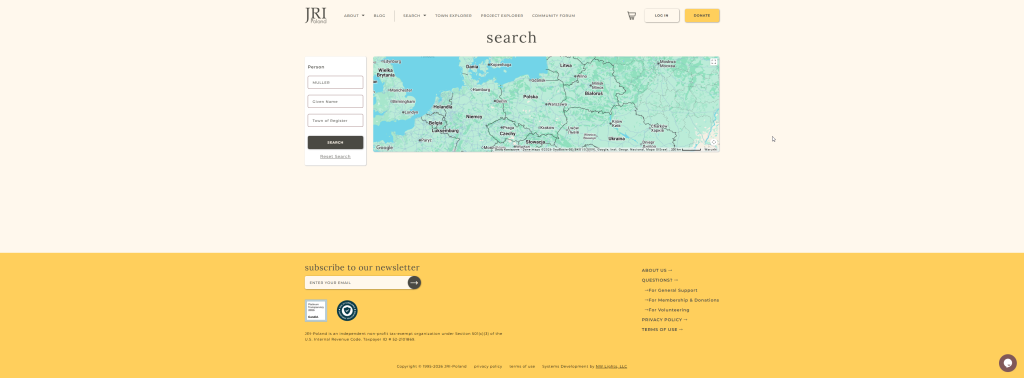Expand the About dropdown menu

tap(354, 16)
